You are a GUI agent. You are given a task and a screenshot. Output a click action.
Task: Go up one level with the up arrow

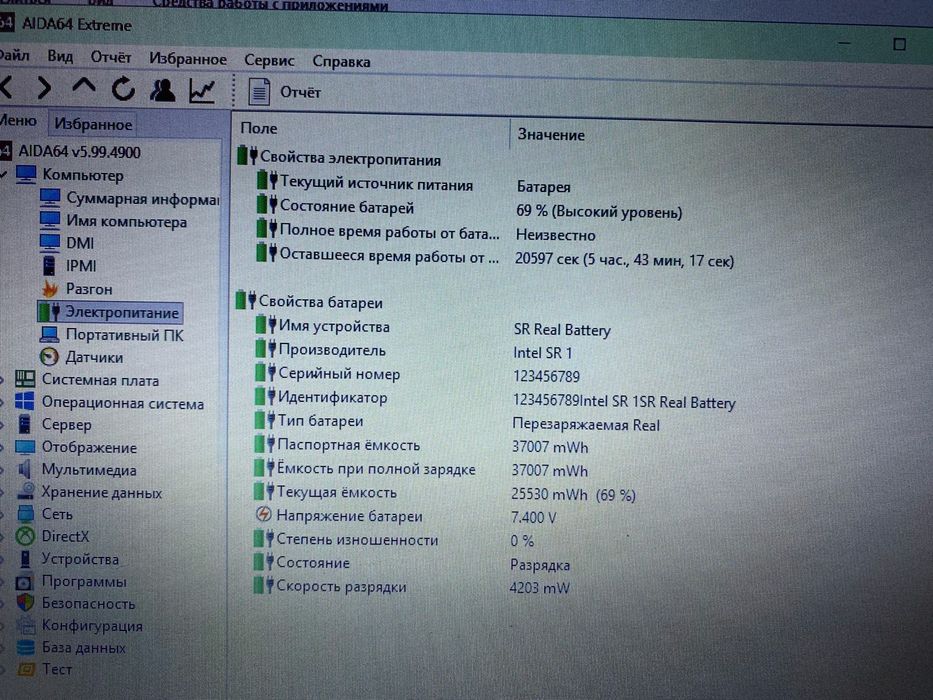pos(84,87)
